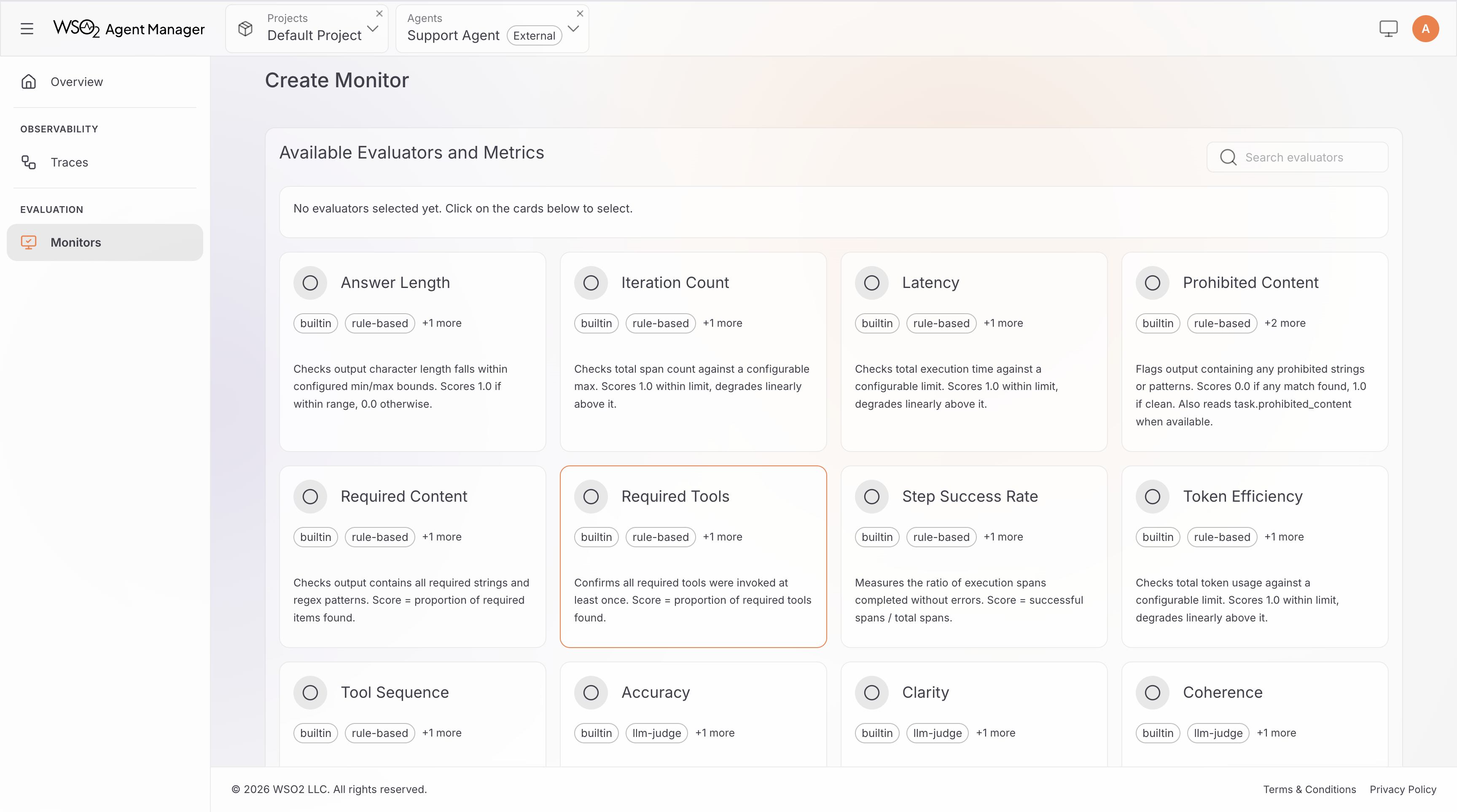Open the user avatar menu
This screenshot has height=812, width=1457.
[1425, 29]
